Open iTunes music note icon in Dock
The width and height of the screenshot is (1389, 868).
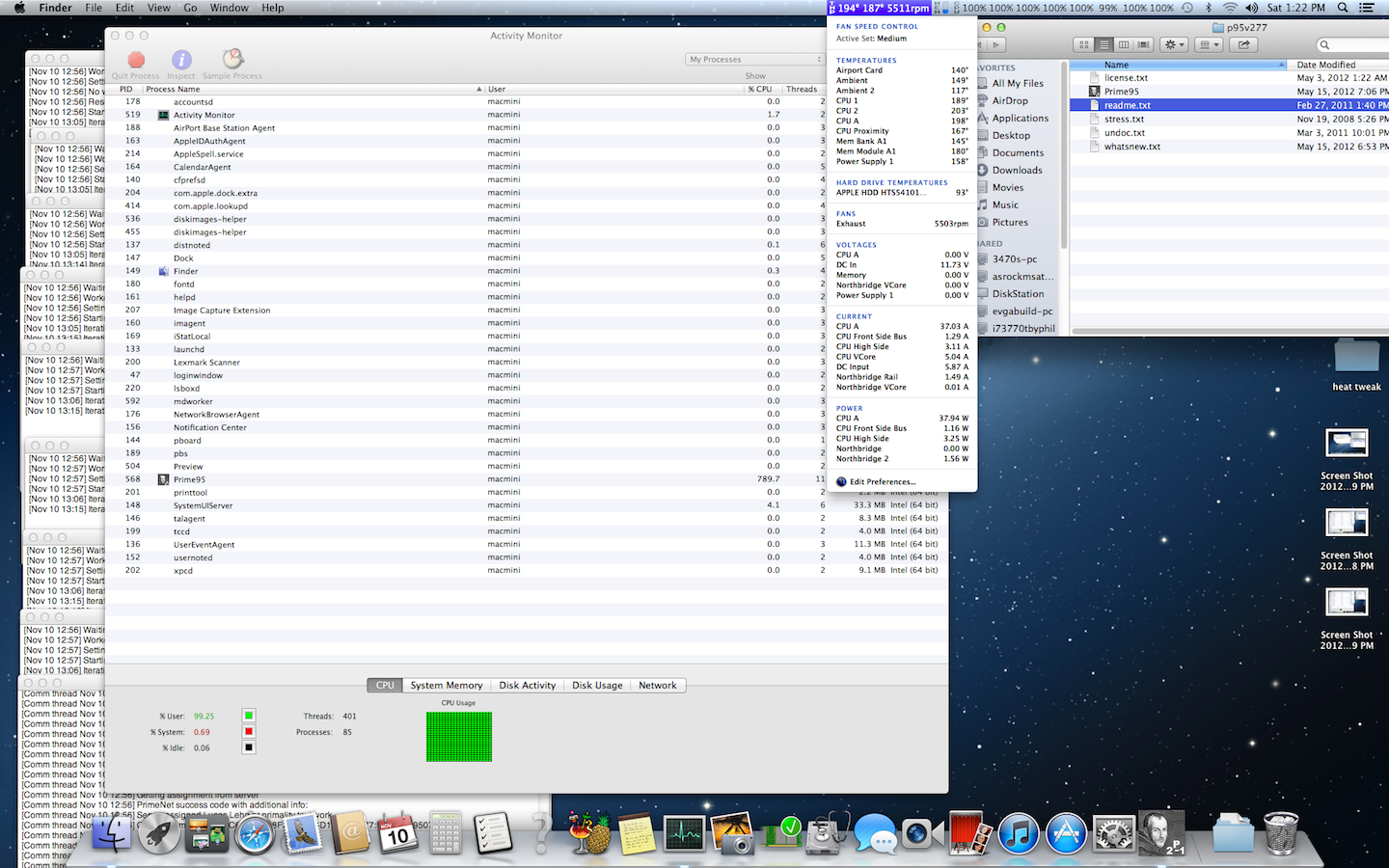click(1018, 832)
